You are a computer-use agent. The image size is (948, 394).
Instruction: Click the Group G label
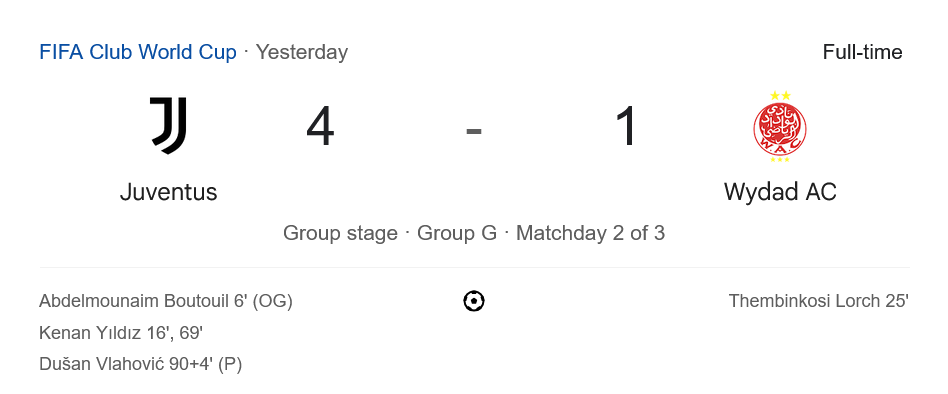(457, 233)
